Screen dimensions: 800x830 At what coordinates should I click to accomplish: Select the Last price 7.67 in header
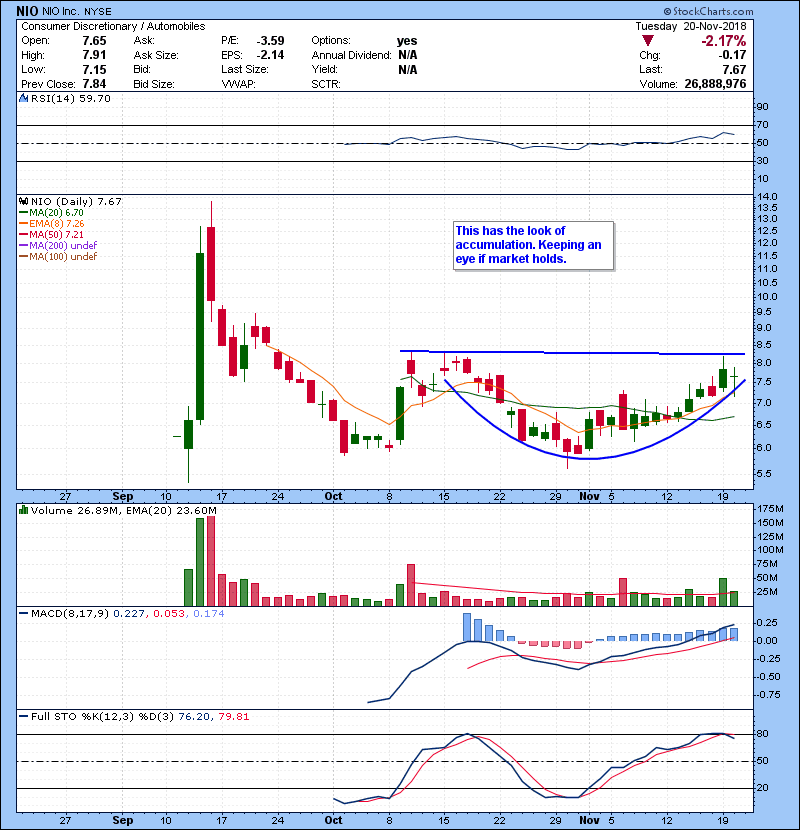(734, 69)
